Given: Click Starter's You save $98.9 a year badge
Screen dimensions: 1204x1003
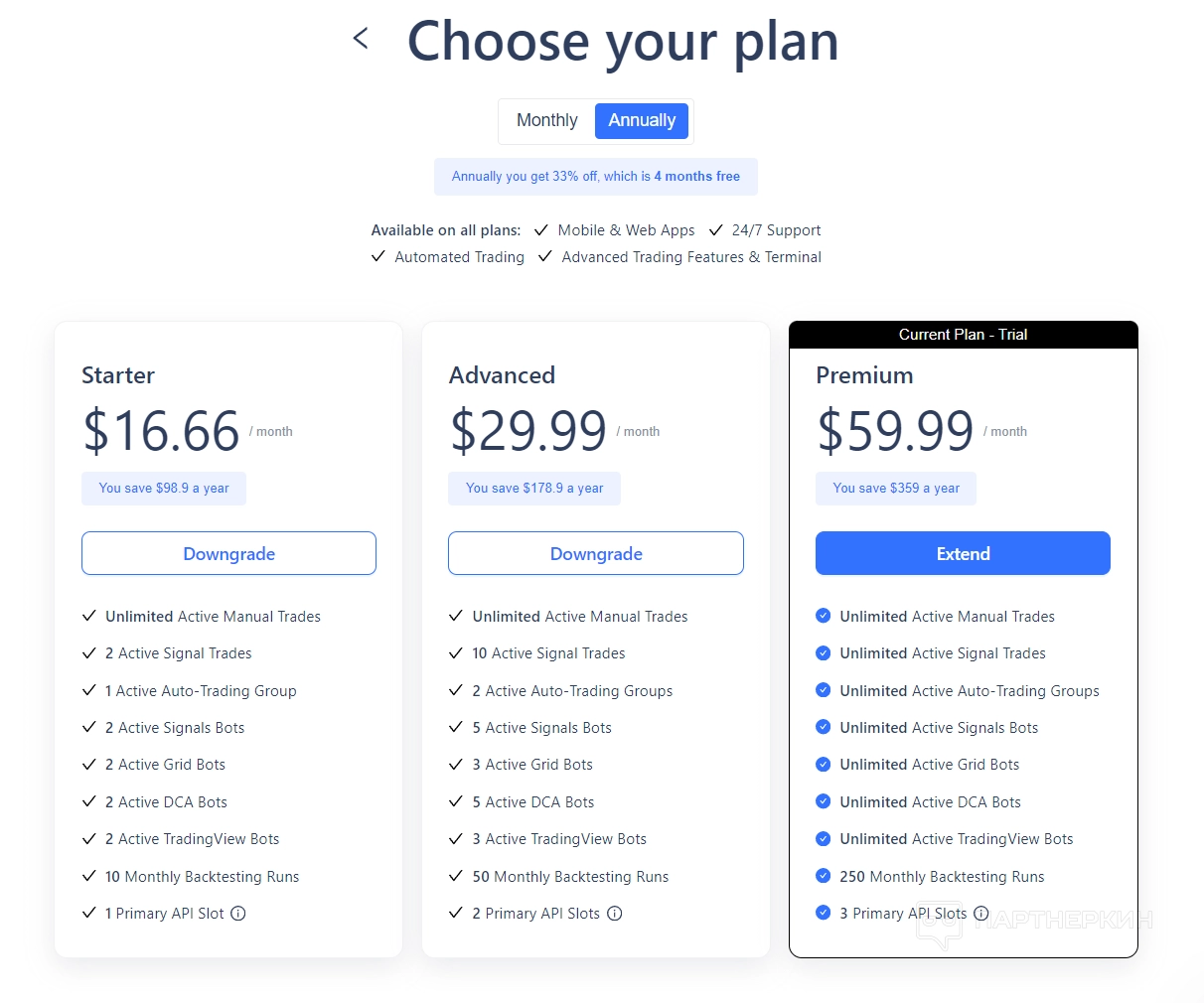Looking at the screenshot, I should (164, 489).
